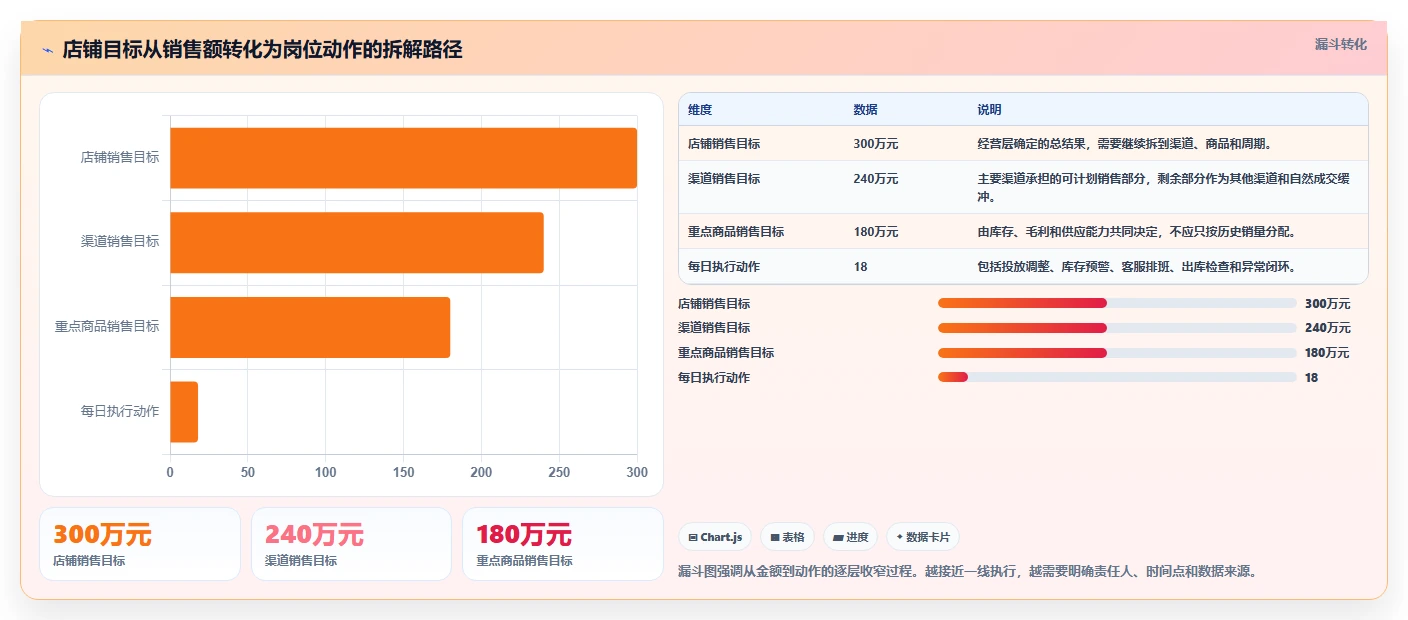Click the x-axis tick label 0
Screen dimensions: 1408x620
pos(170,473)
